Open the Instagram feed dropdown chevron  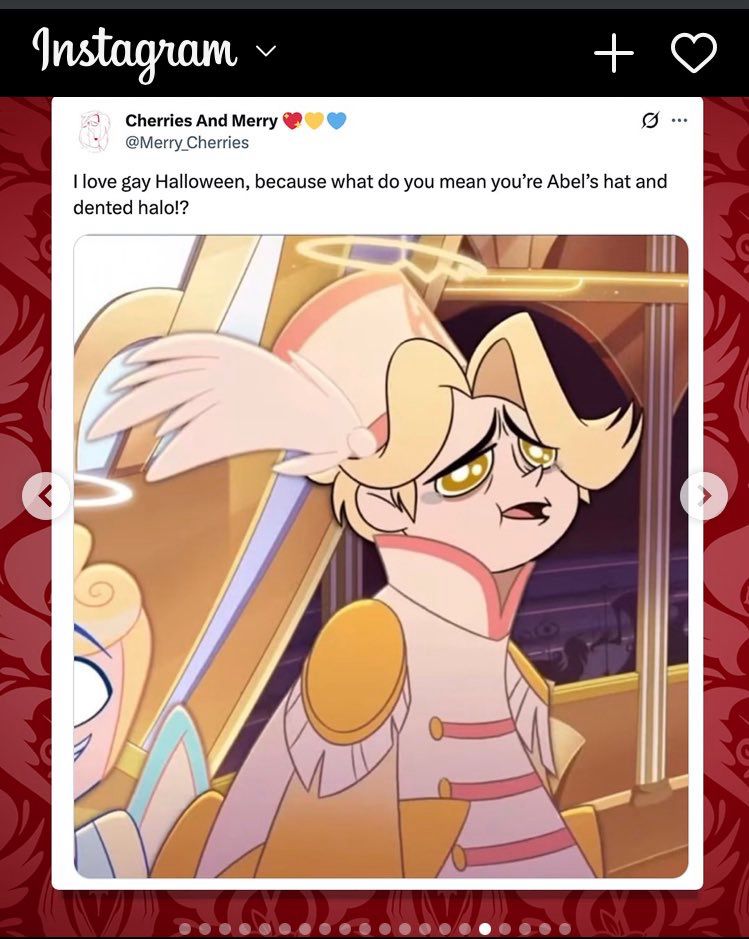click(x=266, y=50)
